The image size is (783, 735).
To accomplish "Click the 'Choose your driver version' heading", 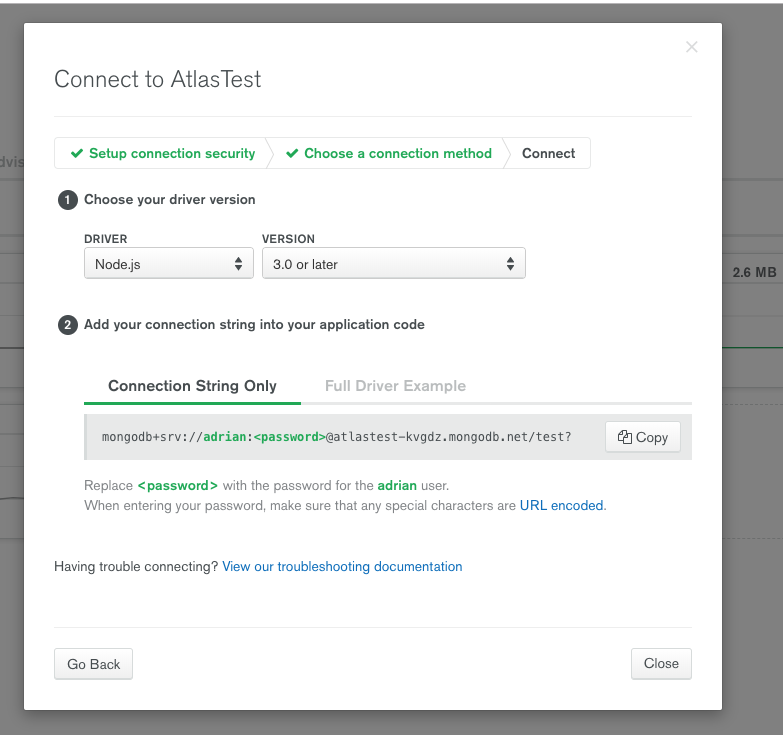I will coord(170,199).
